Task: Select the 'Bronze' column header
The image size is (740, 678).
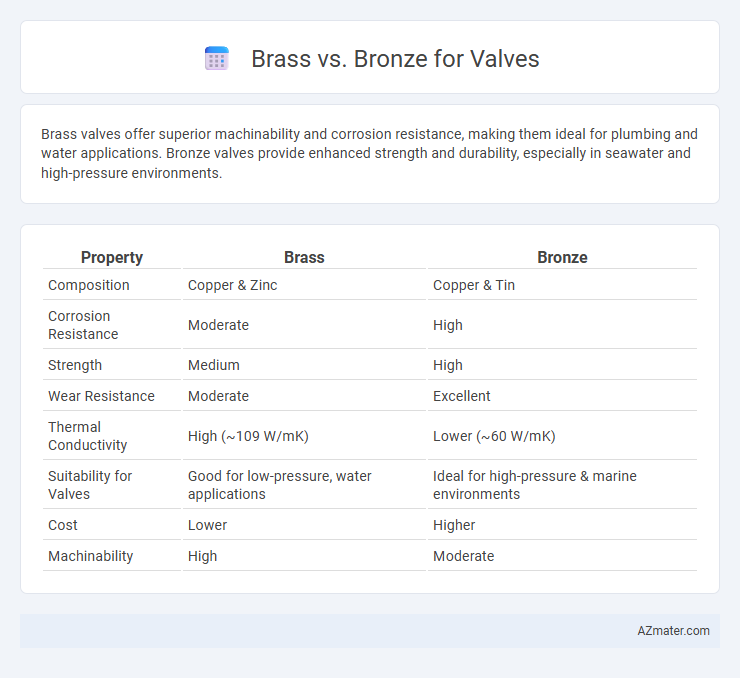Action: (x=562, y=257)
